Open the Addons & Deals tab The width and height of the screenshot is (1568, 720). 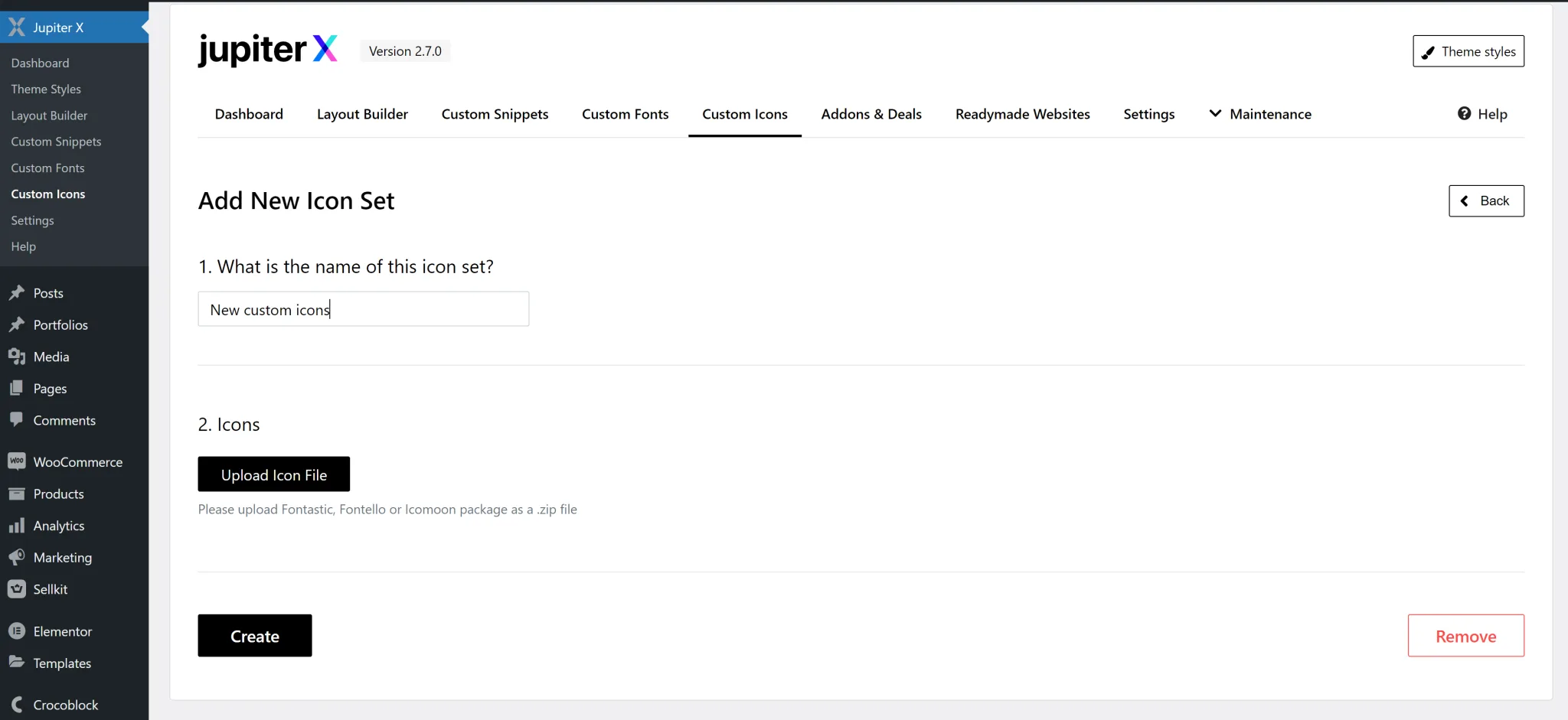pyautogui.click(x=871, y=114)
